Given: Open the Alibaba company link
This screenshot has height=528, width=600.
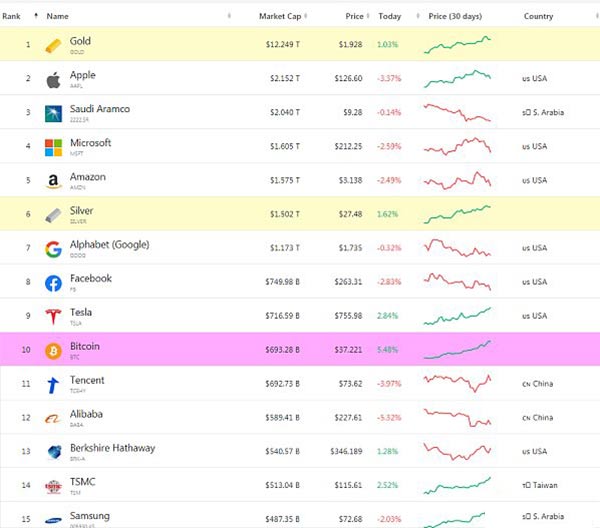Looking at the screenshot, I should tap(86, 414).
